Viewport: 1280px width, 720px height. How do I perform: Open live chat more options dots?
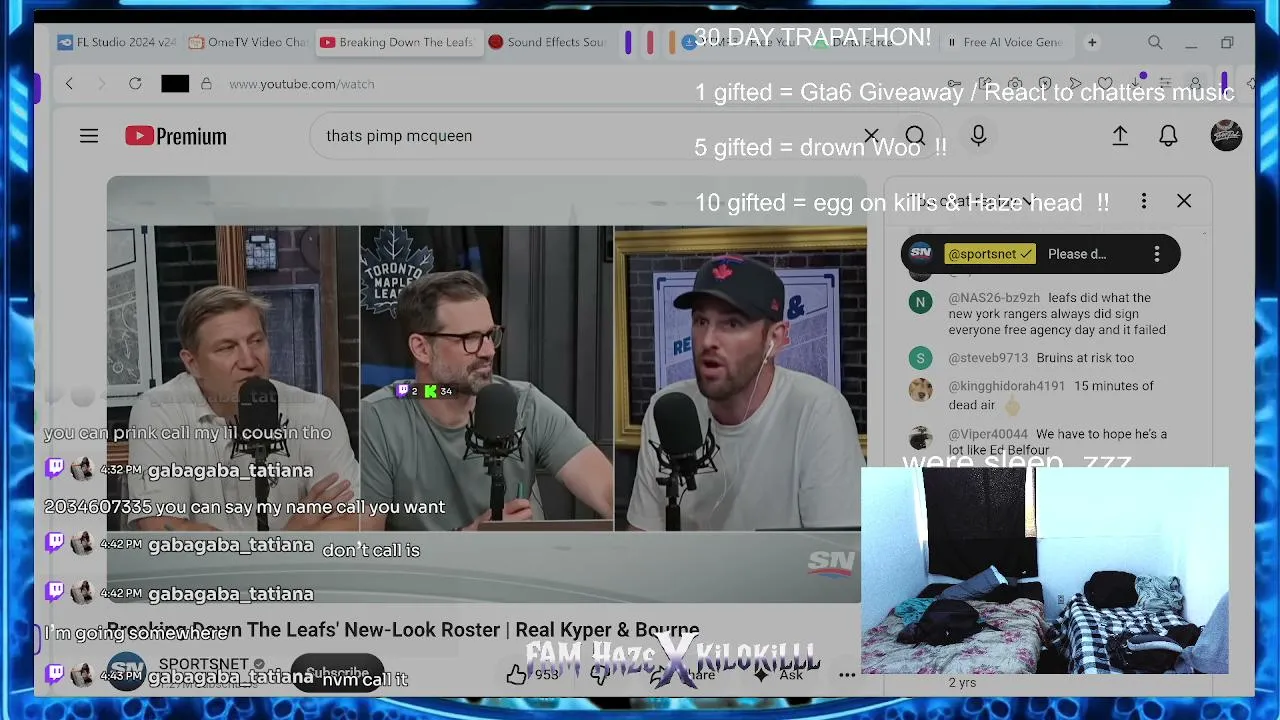pyautogui.click(x=1144, y=202)
